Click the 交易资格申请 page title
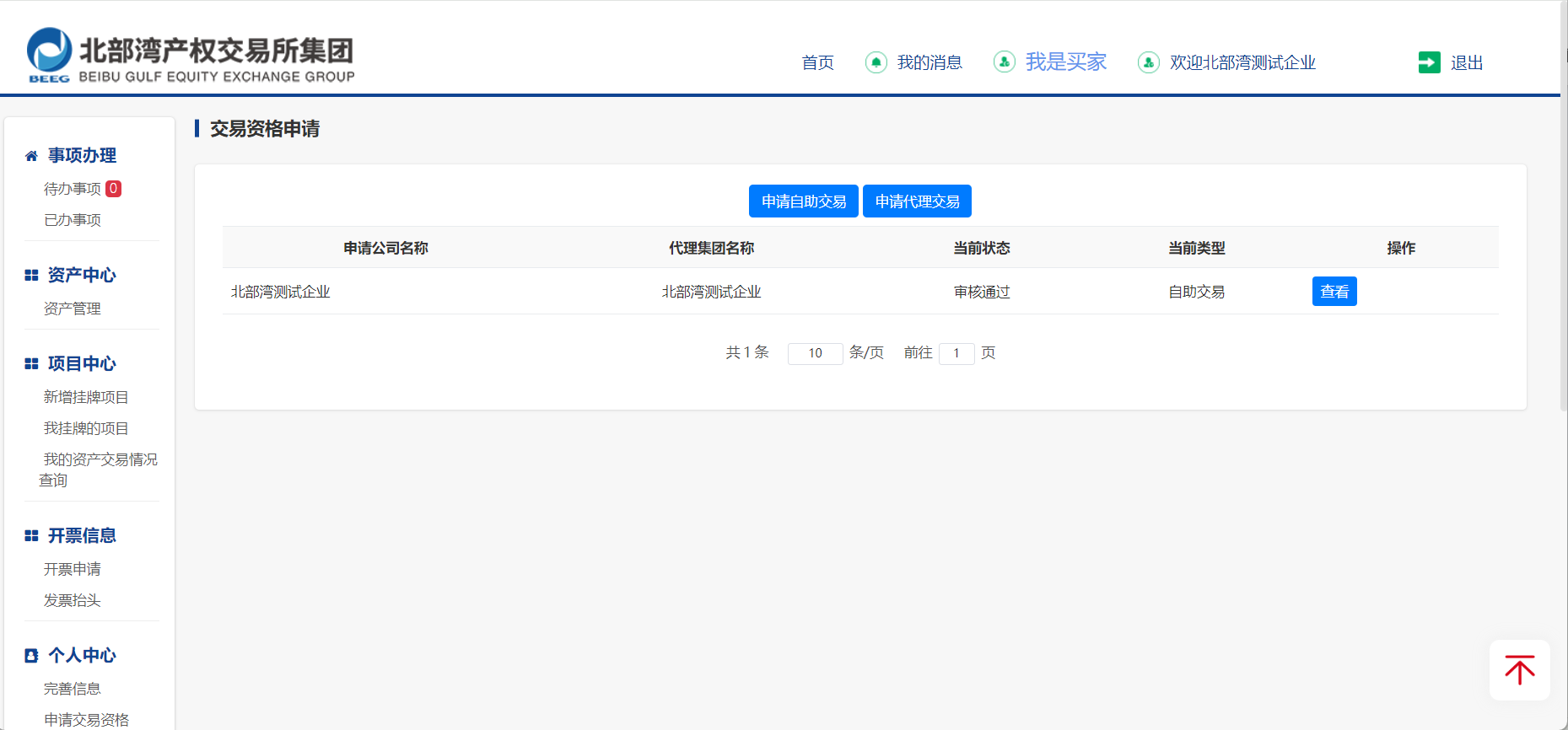 click(265, 129)
